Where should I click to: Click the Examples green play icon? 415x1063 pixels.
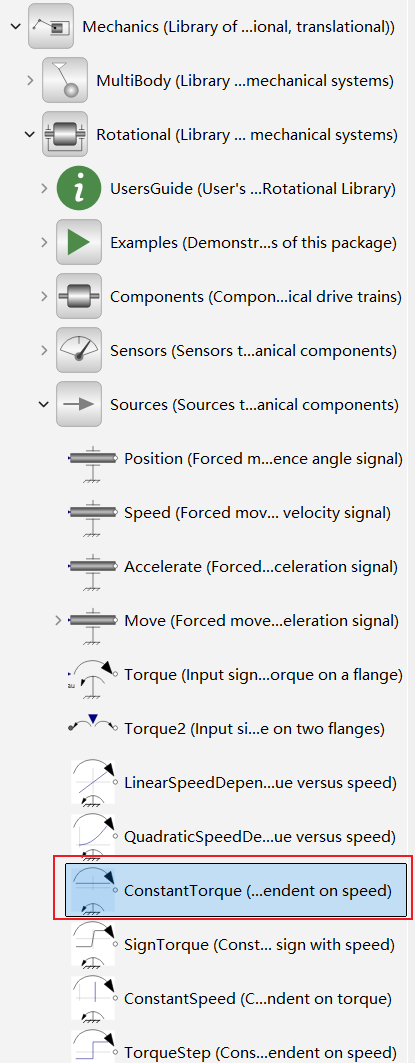pos(79,242)
